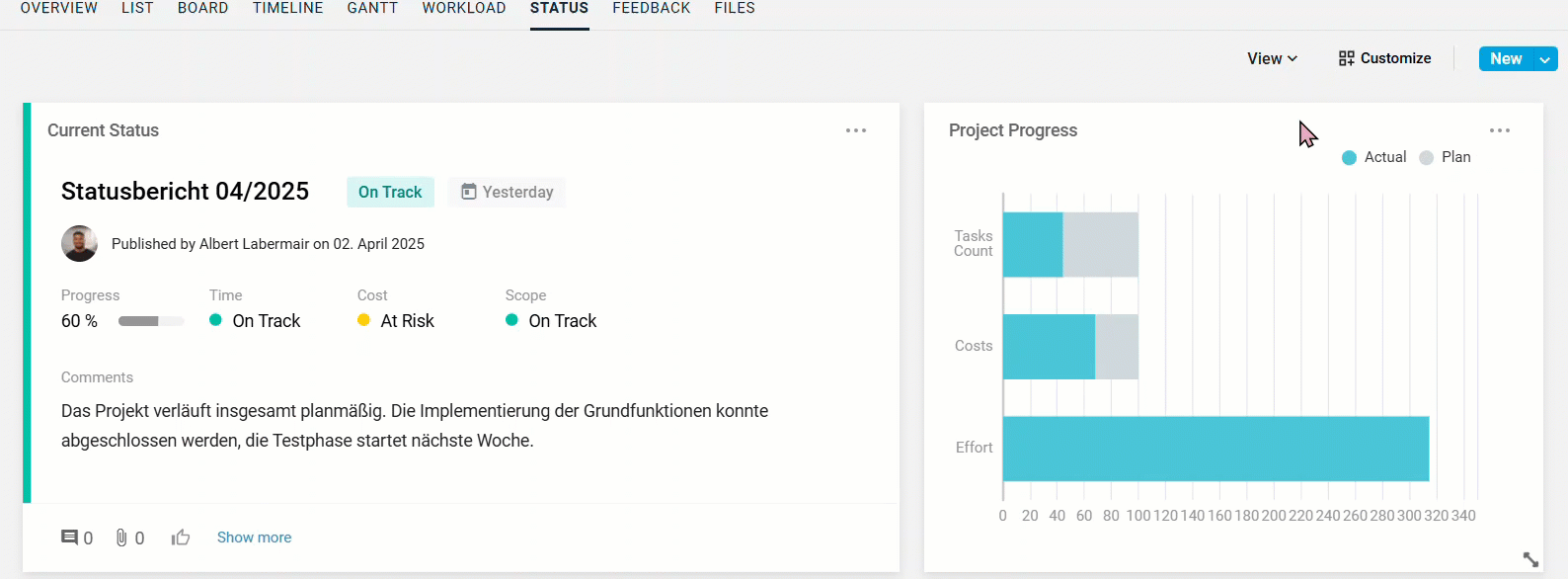Click the Effort bar in chart

tap(1215, 449)
